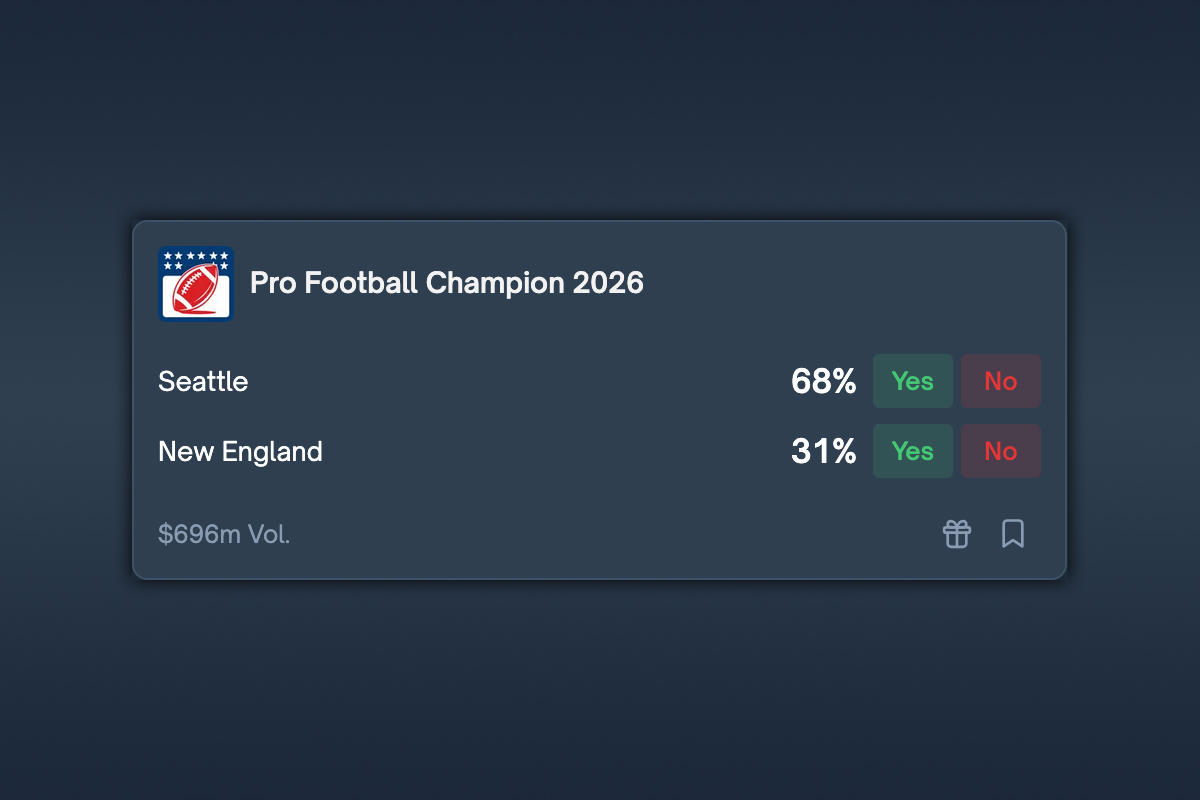Click New England's 31% probability value
The width and height of the screenshot is (1200, 800).
(823, 451)
